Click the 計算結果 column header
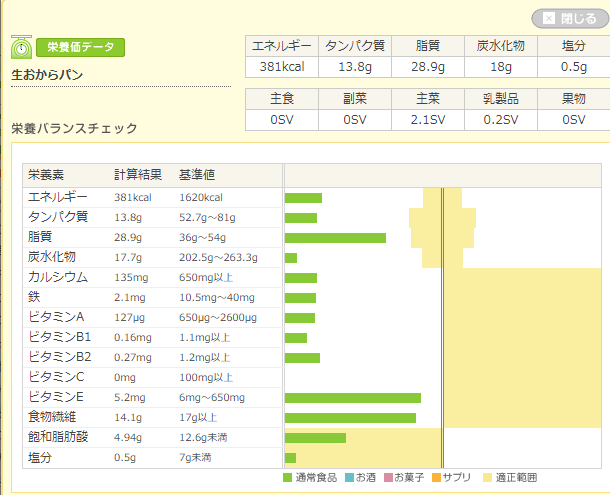Image resolution: width=610 pixels, height=495 pixels. (x=138, y=175)
